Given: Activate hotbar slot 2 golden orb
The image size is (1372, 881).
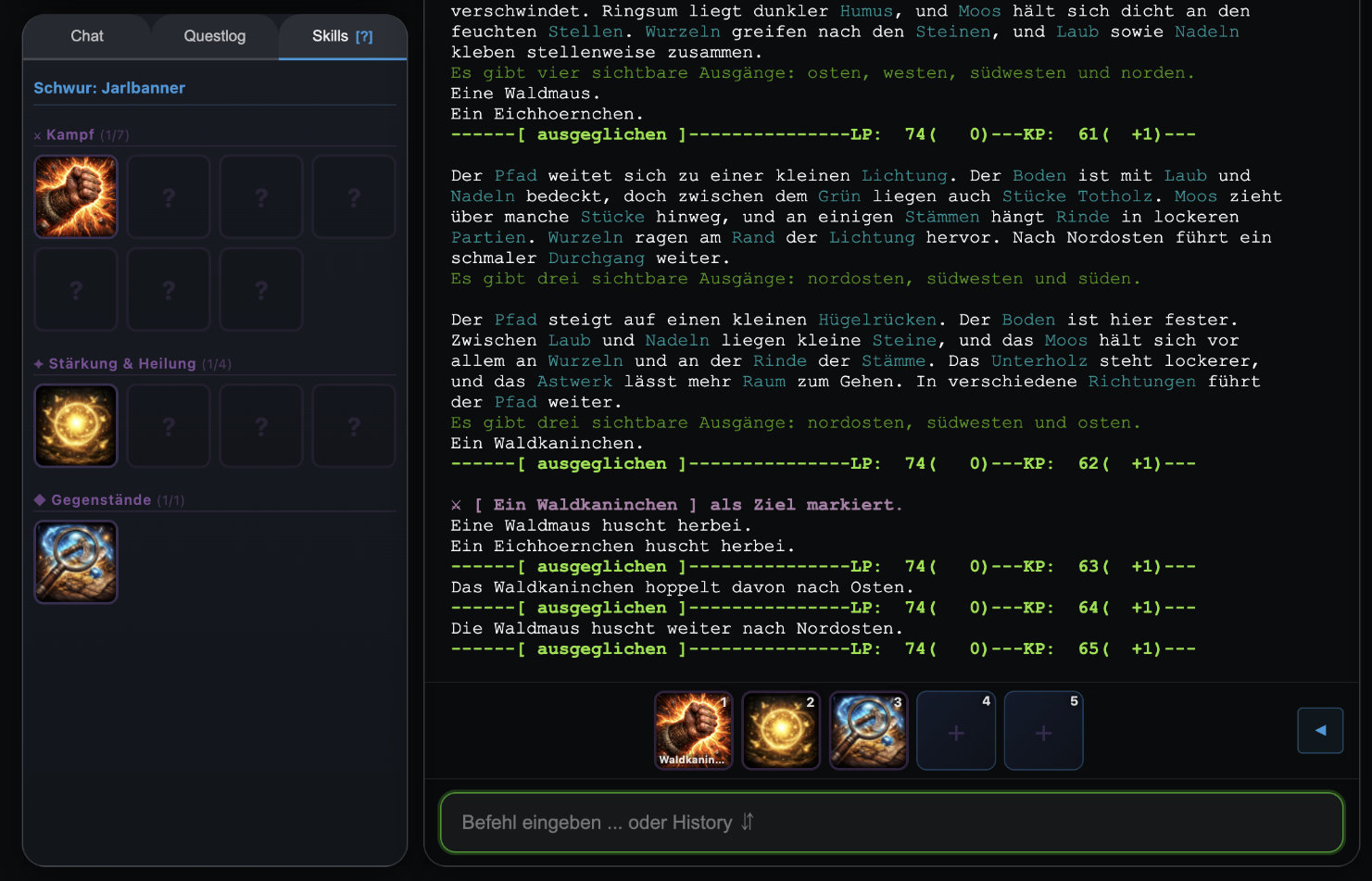Looking at the screenshot, I should pyautogui.click(x=781, y=730).
